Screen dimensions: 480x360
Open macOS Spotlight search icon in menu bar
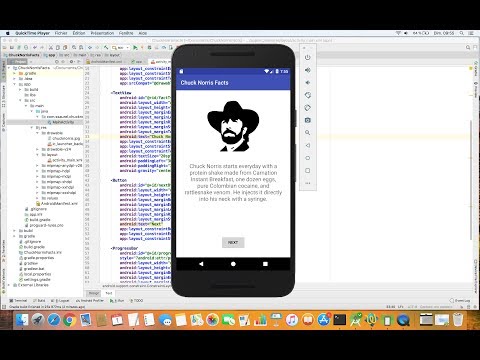point(462,33)
